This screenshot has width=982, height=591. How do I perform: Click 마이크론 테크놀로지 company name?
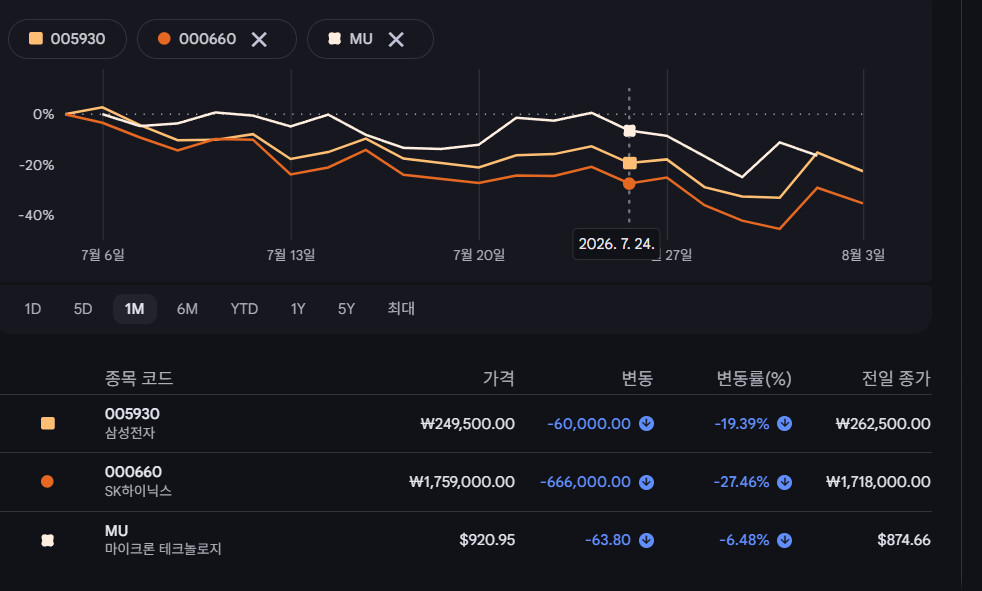click(x=163, y=549)
